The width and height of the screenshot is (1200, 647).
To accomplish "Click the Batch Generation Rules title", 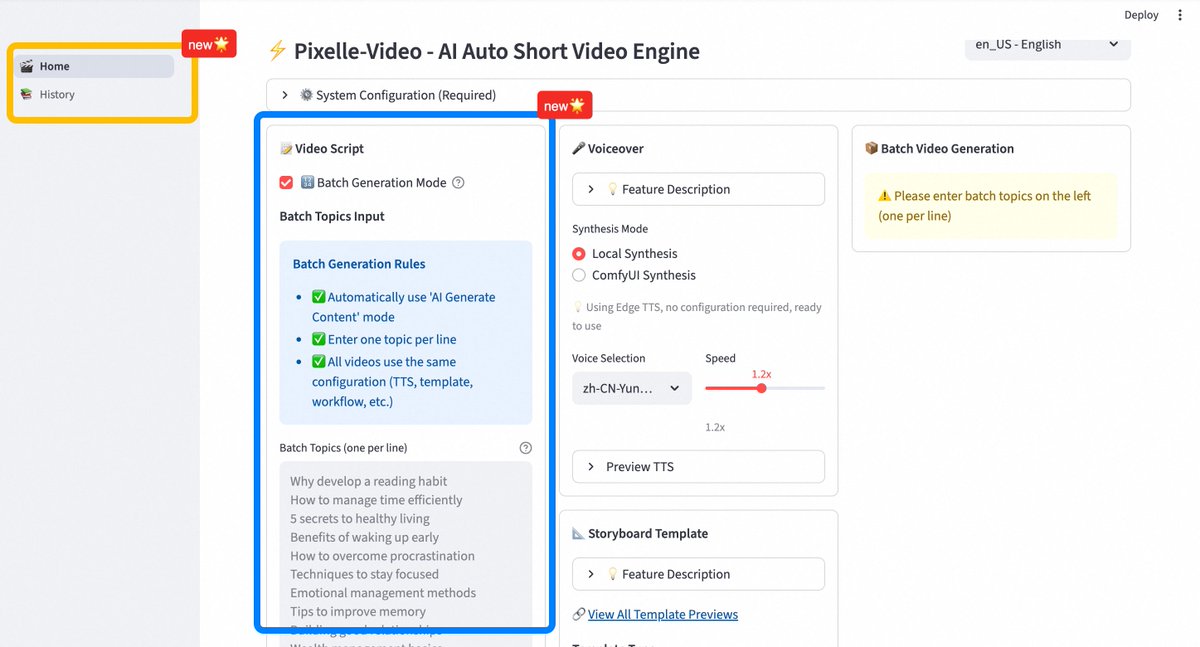I will (359, 264).
